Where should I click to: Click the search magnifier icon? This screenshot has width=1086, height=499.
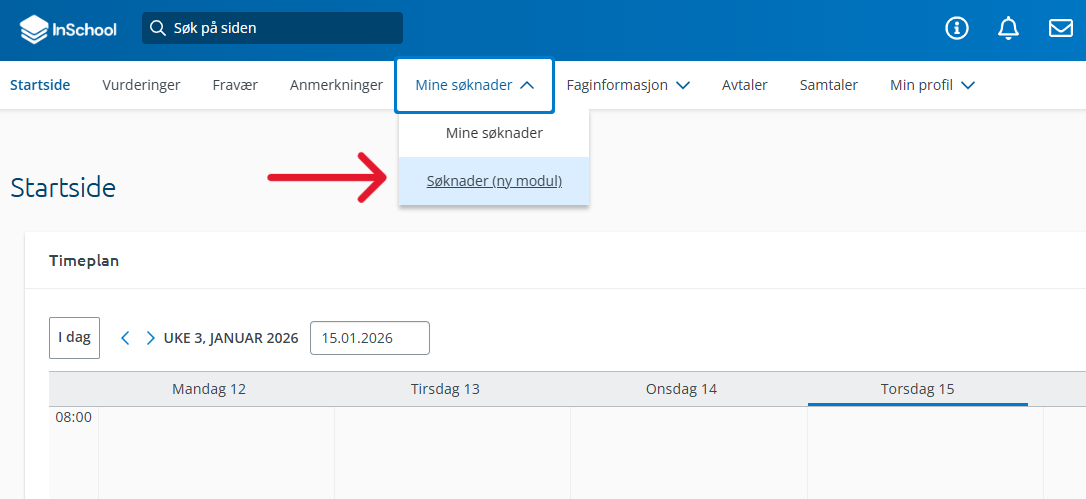pyautogui.click(x=157, y=28)
